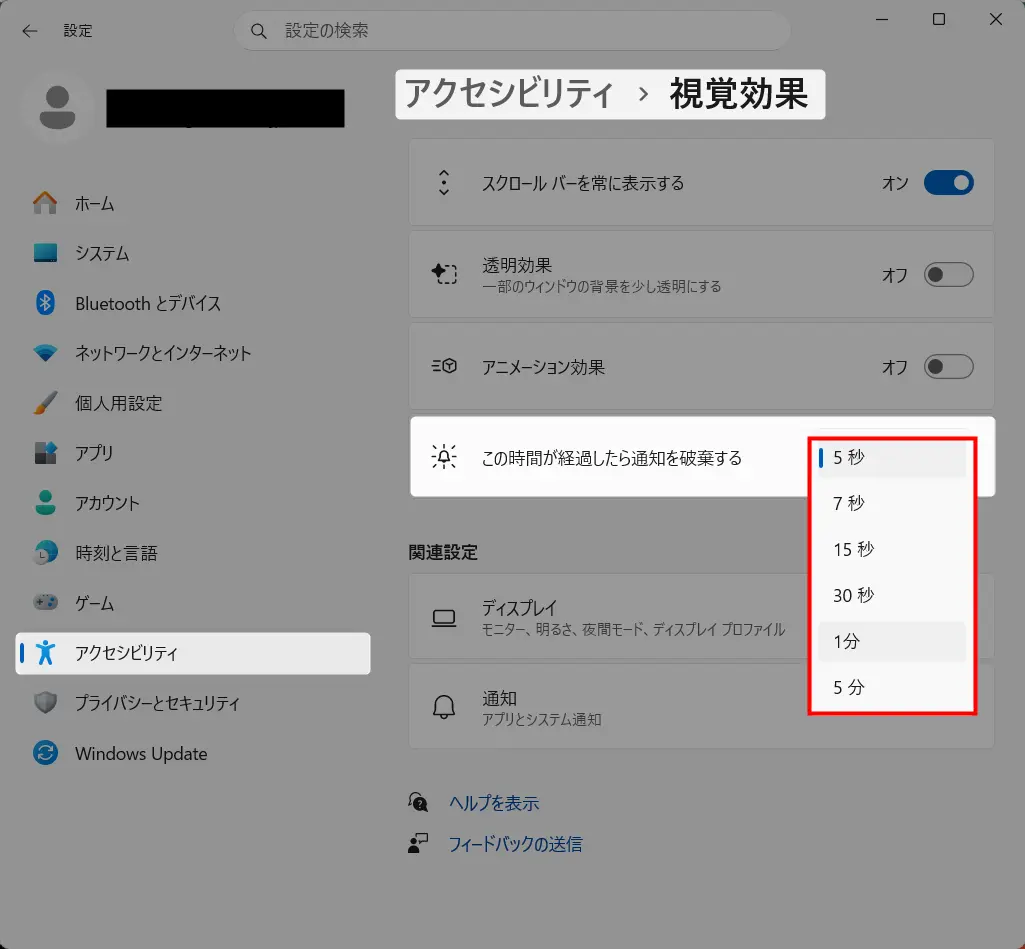Maximize the settings window
This screenshot has width=1025, height=949.
(939, 20)
